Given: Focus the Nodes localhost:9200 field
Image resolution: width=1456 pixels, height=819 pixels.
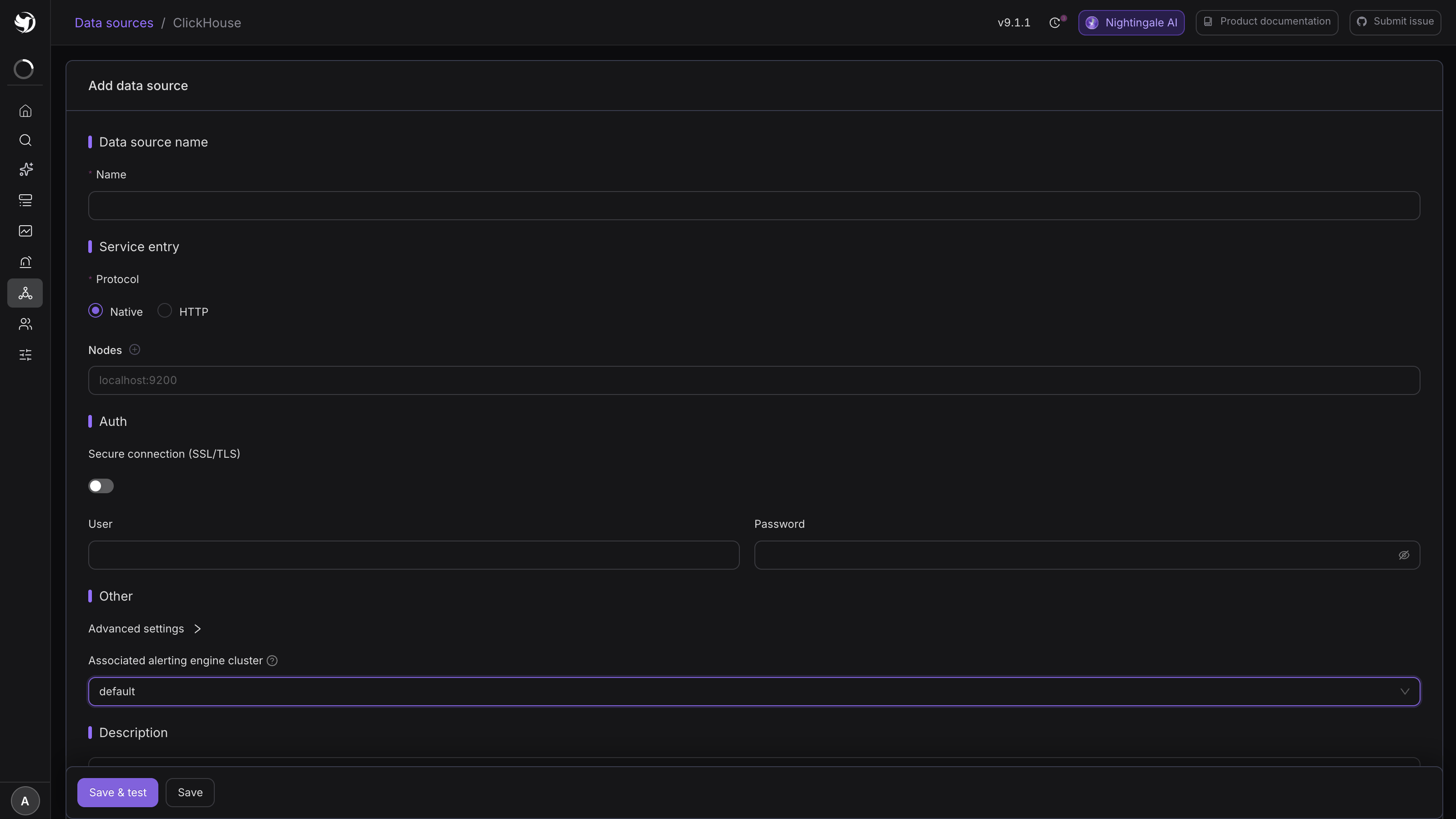Looking at the screenshot, I should click(754, 380).
